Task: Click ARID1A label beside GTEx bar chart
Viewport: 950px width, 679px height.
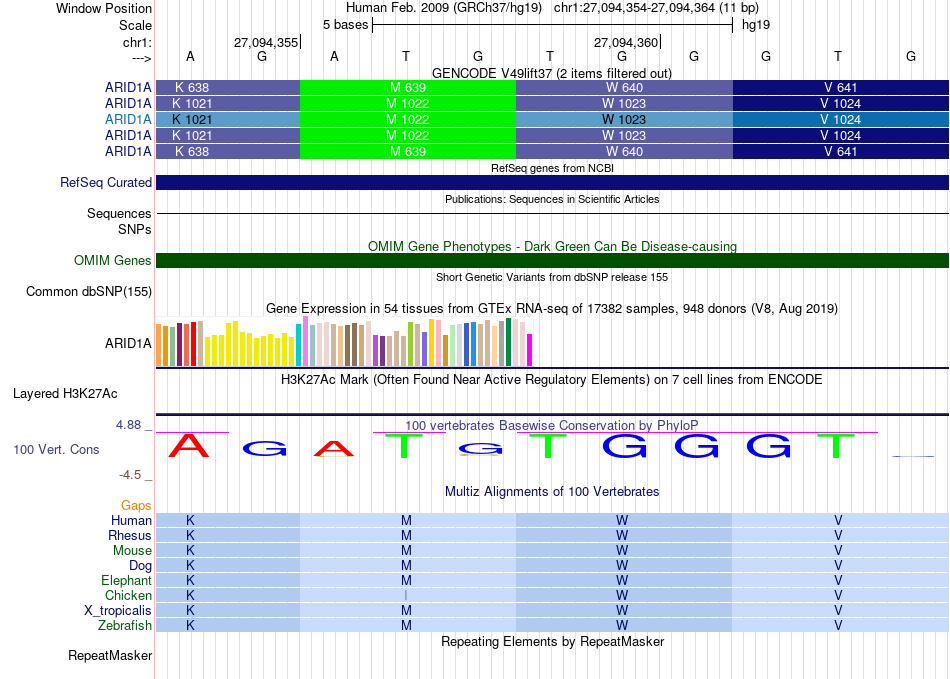Action: 128,343
